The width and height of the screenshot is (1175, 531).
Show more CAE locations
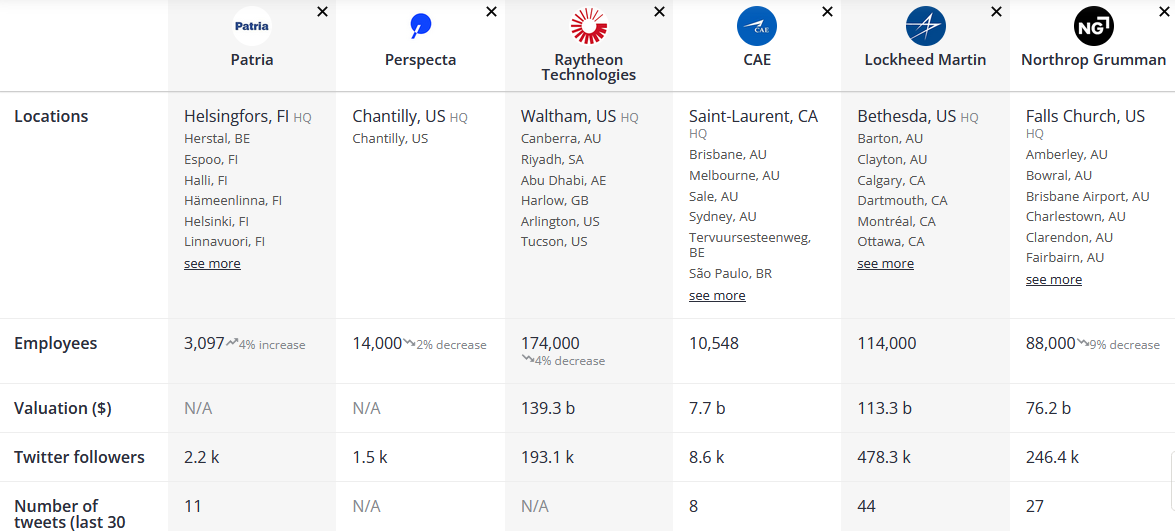pyautogui.click(x=717, y=296)
